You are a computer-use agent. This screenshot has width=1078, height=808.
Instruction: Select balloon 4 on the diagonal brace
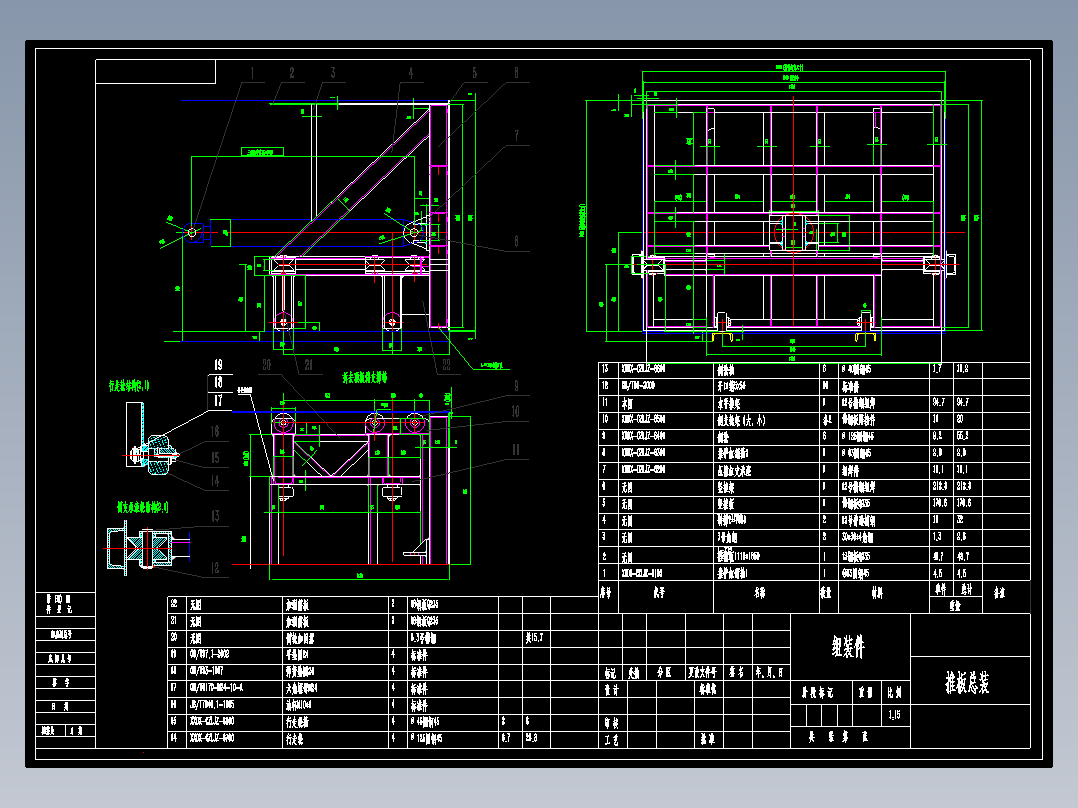coord(410,73)
